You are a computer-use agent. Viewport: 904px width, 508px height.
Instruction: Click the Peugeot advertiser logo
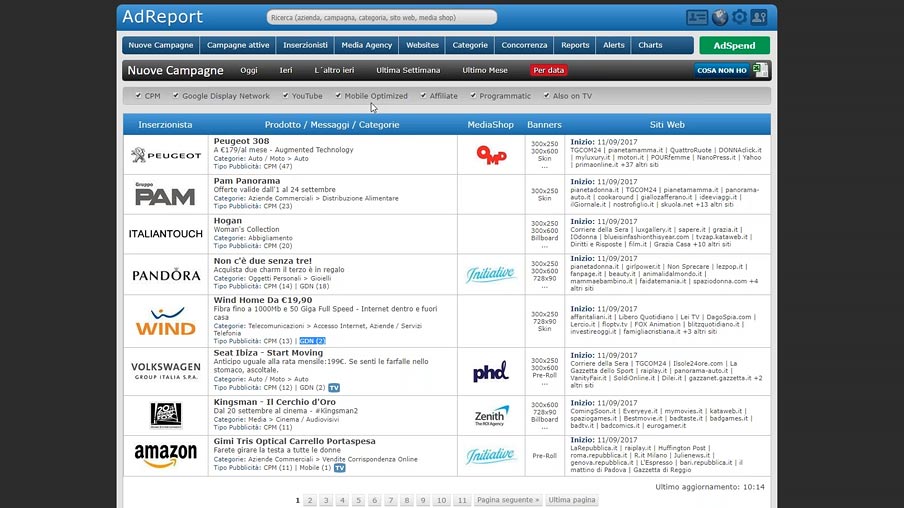coord(165,155)
